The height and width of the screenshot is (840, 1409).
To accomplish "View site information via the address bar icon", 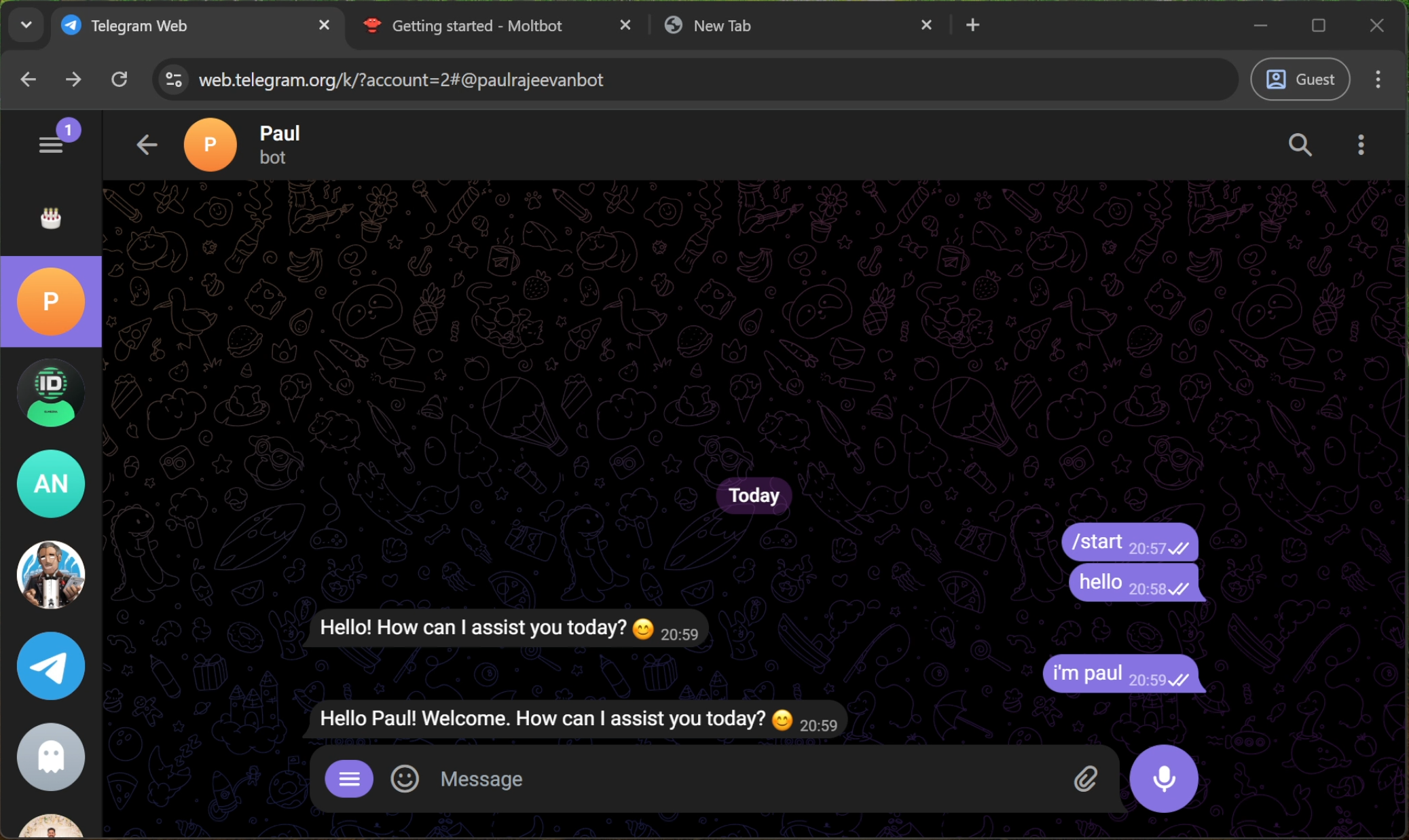I will point(174,79).
